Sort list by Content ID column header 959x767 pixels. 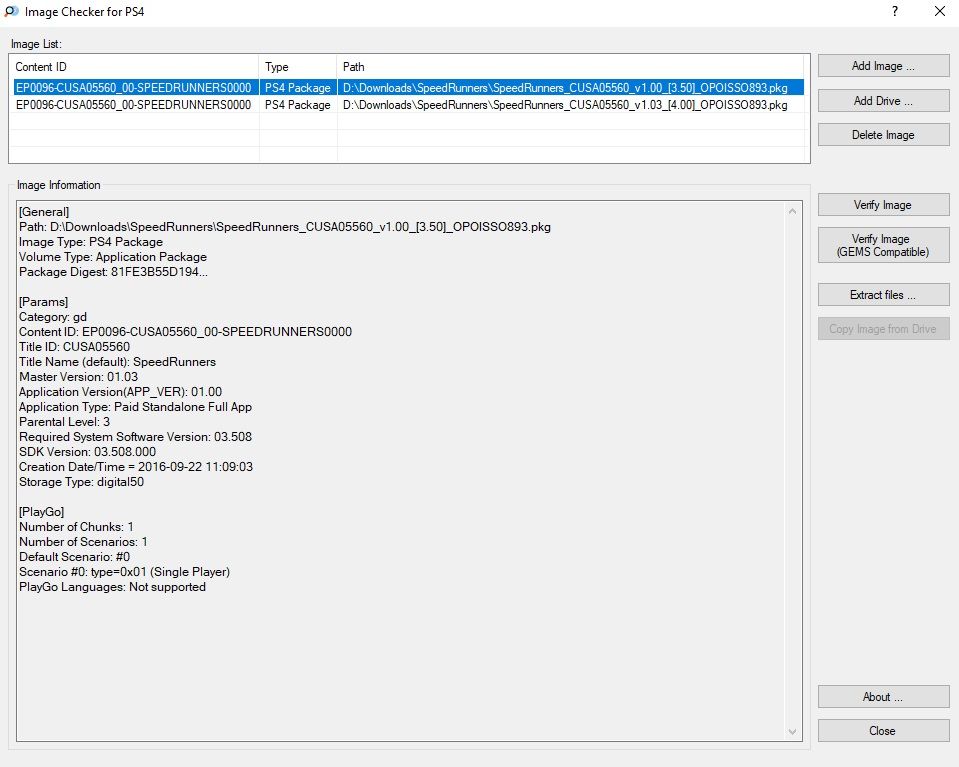pos(134,67)
